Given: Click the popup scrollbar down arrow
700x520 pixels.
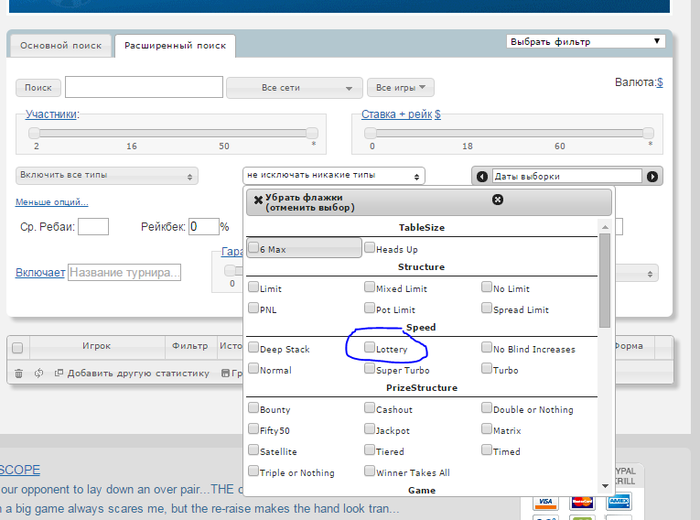Looking at the screenshot, I should (605, 486).
